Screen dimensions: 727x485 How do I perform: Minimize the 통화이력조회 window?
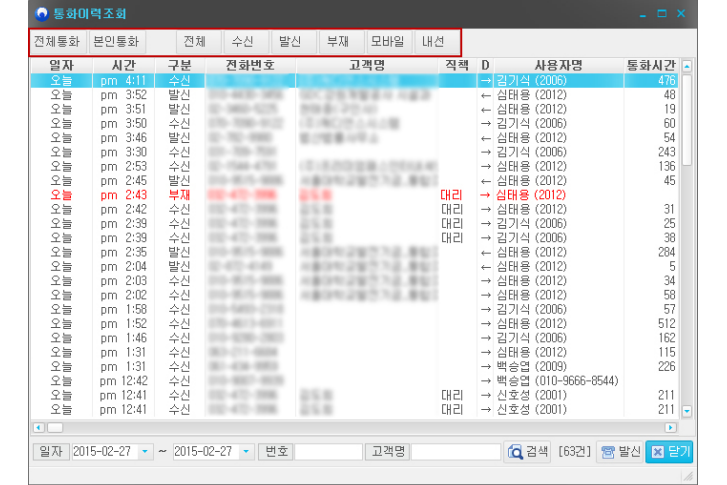click(x=643, y=14)
